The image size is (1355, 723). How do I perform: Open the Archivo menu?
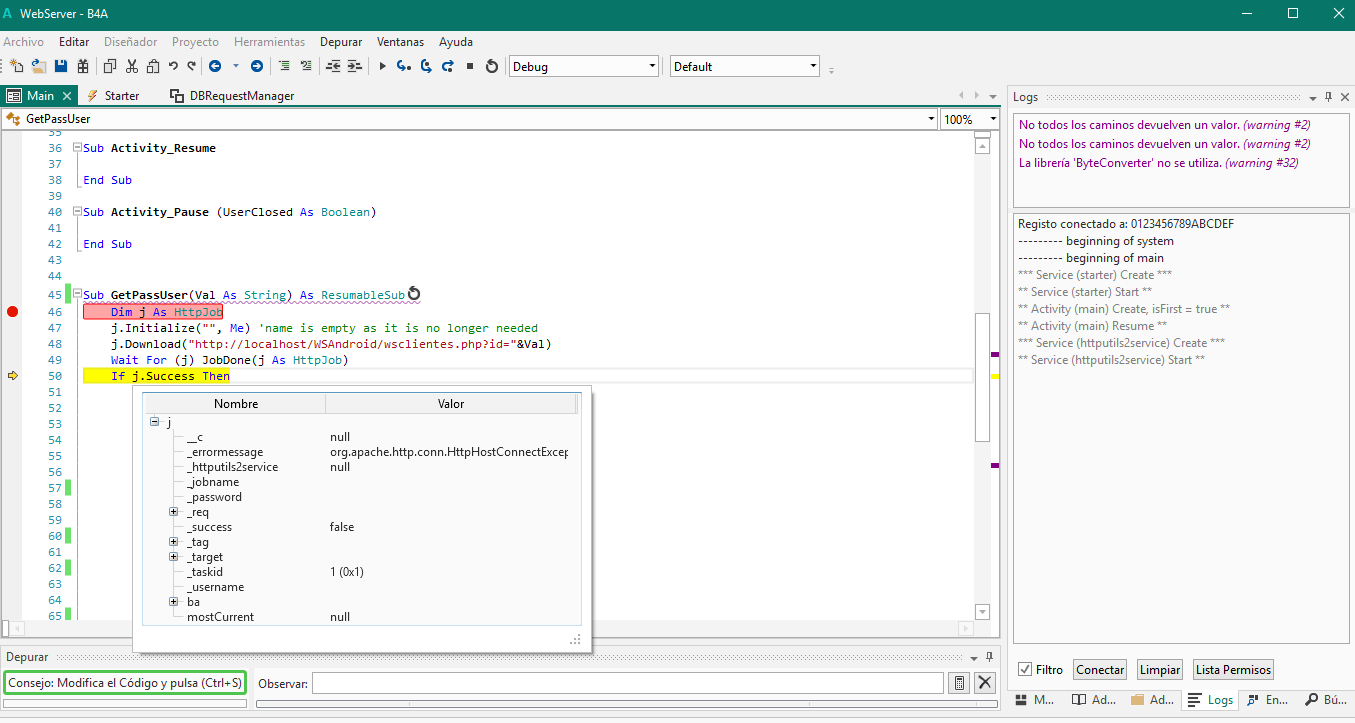pos(24,42)
